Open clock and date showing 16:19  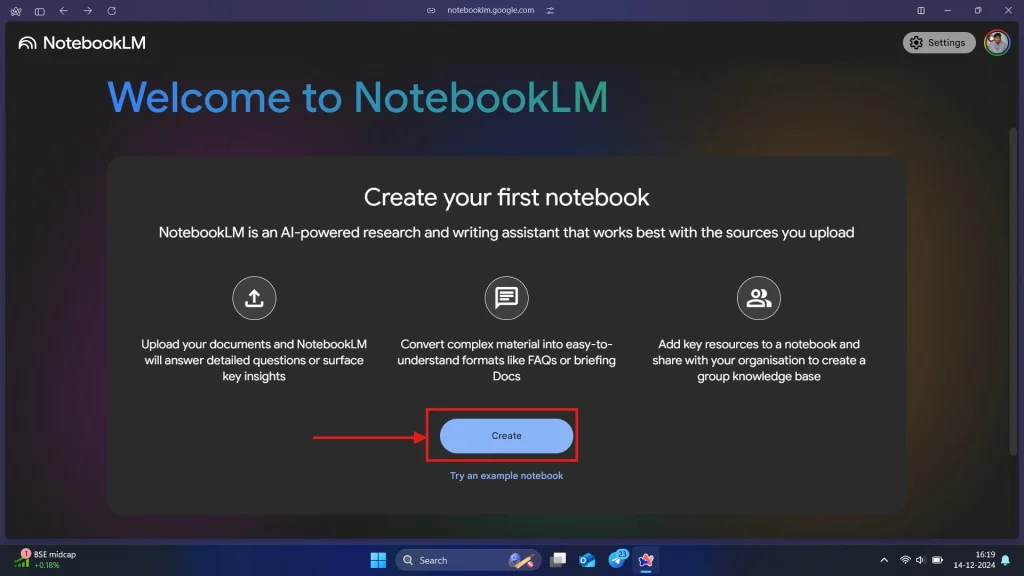tap(974, 560)
